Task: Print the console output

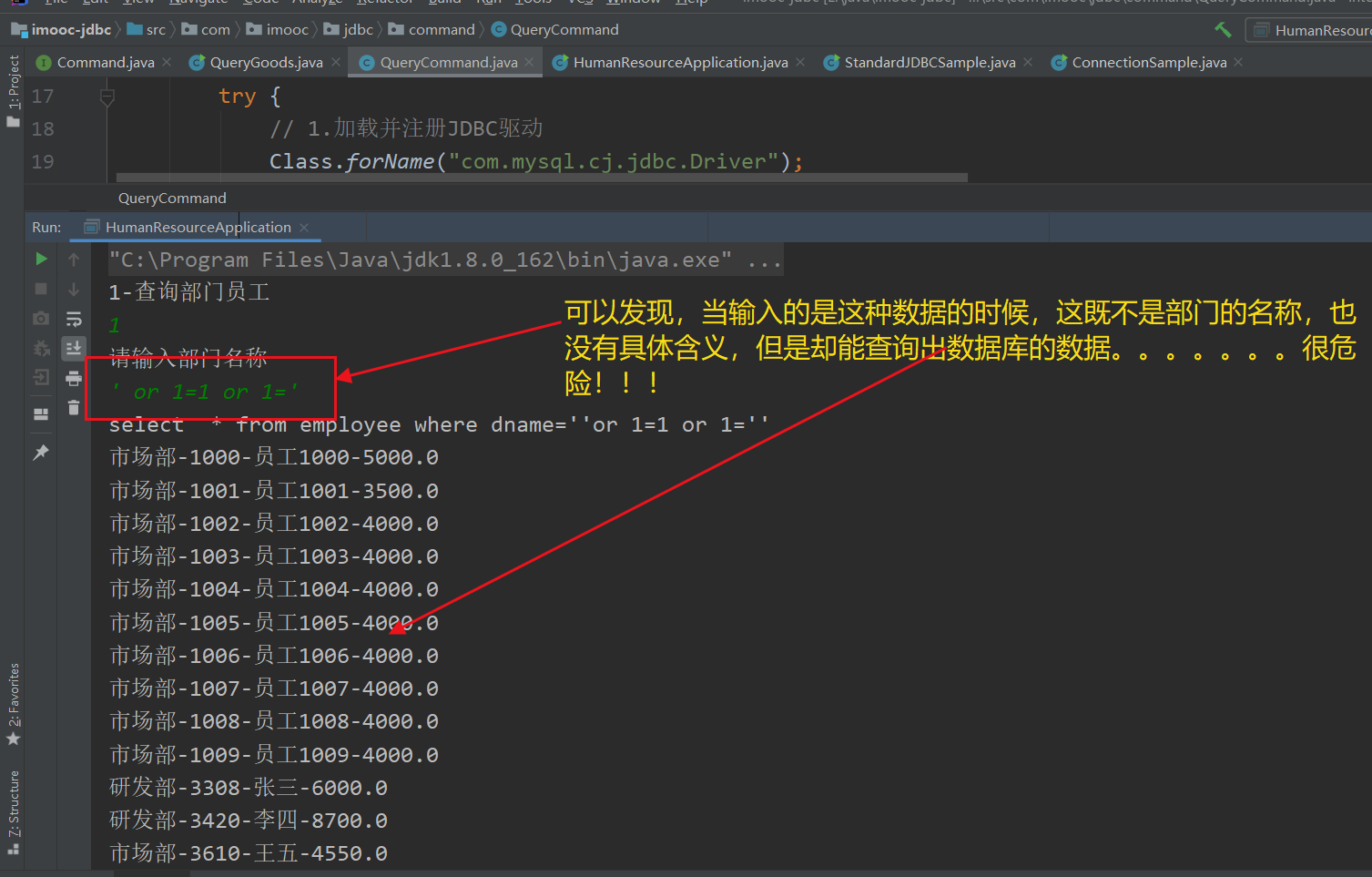Action: coord(74,378)
